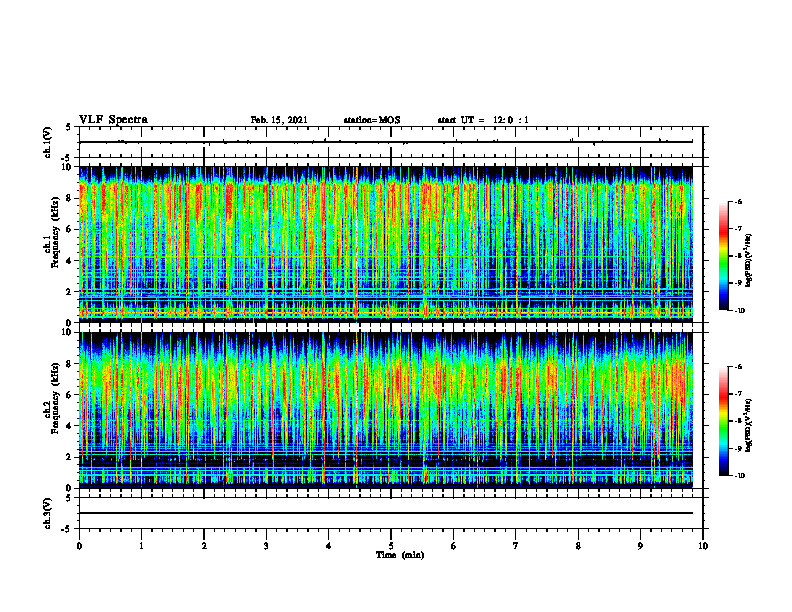Viewport: 792px width, 612px height.
Task: Click the "2" kHz tick of ch.2 frequency axis
Action: point(69,457)
